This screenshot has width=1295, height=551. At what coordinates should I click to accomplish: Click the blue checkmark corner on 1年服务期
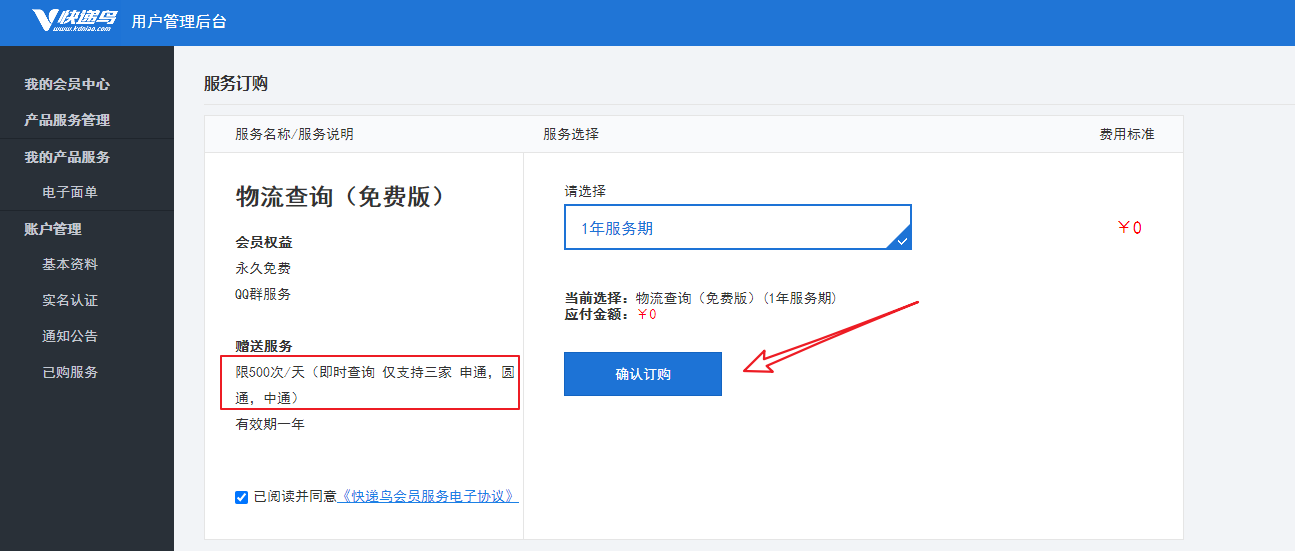click(x=901, y=240)
